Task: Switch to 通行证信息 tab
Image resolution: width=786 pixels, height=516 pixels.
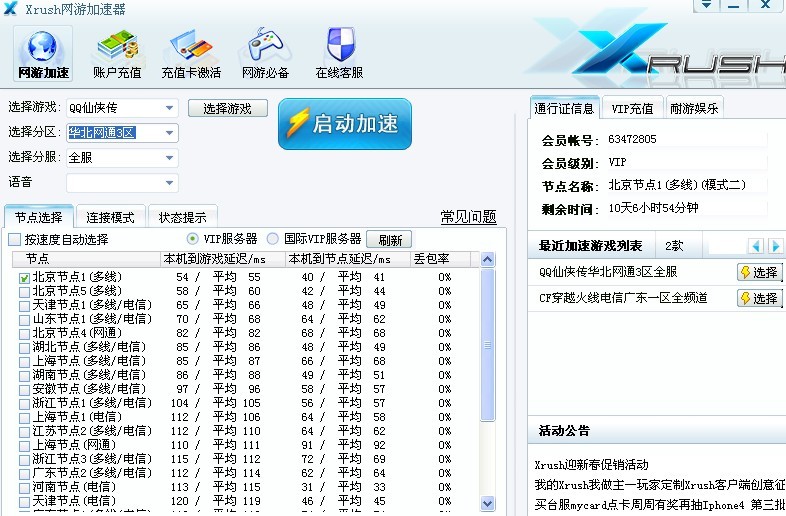Action: click(x=564, y=108)
